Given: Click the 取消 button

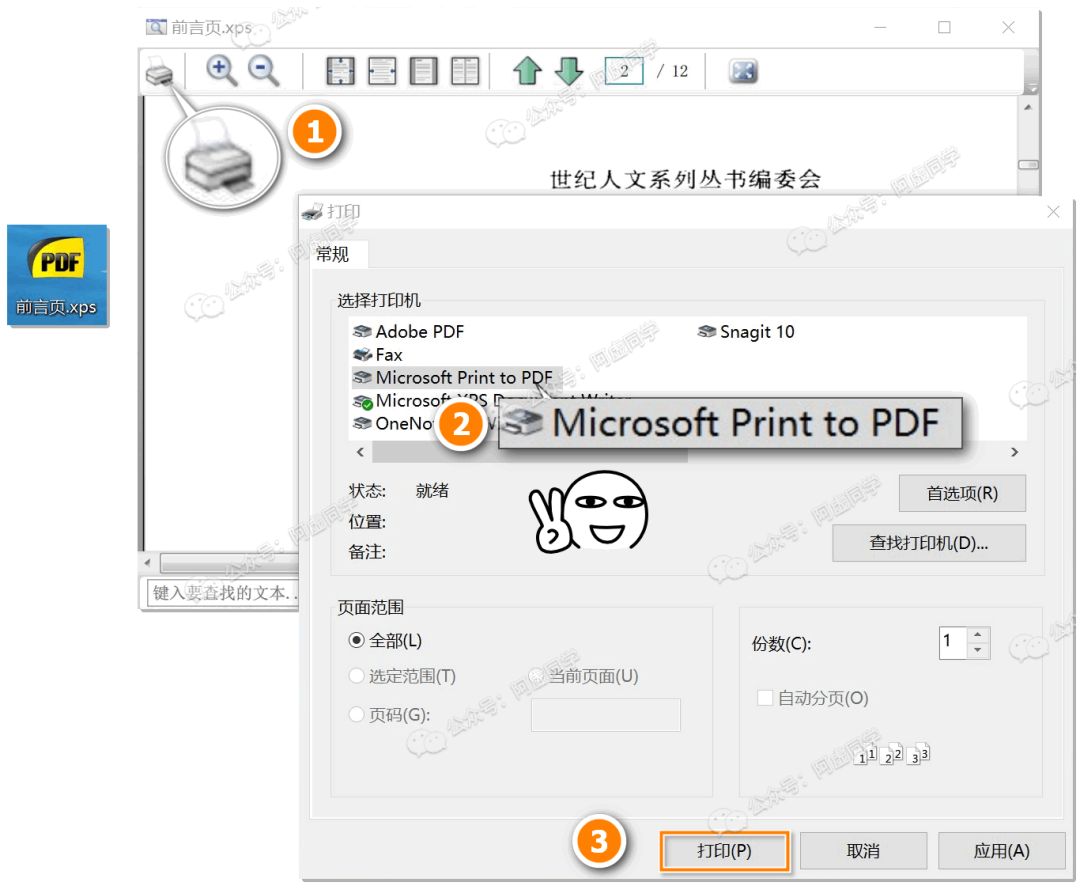Looking at the screenshot, I should (x=863, y=851).
